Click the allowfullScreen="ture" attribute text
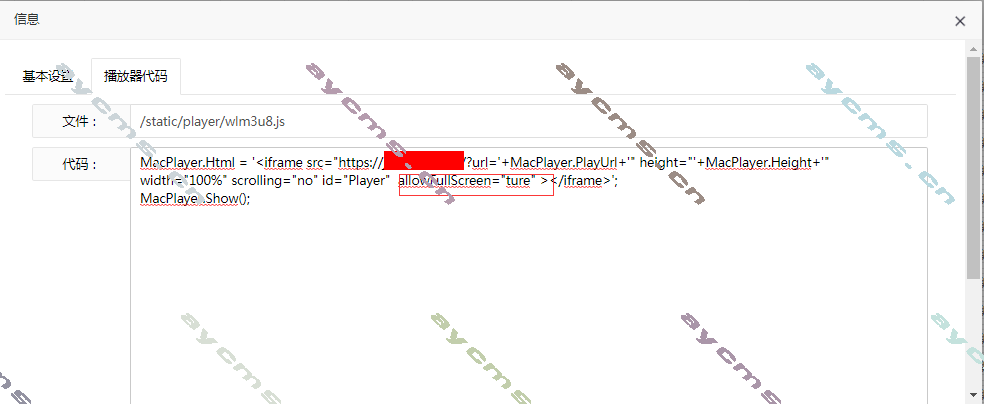 pos(467,181)
